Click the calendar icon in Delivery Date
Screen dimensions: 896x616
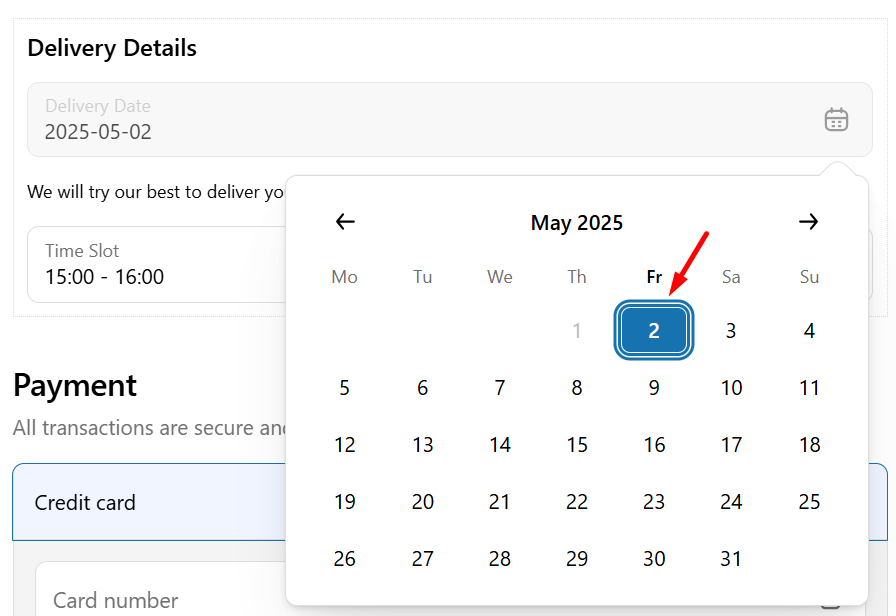[x=836, y=120]
